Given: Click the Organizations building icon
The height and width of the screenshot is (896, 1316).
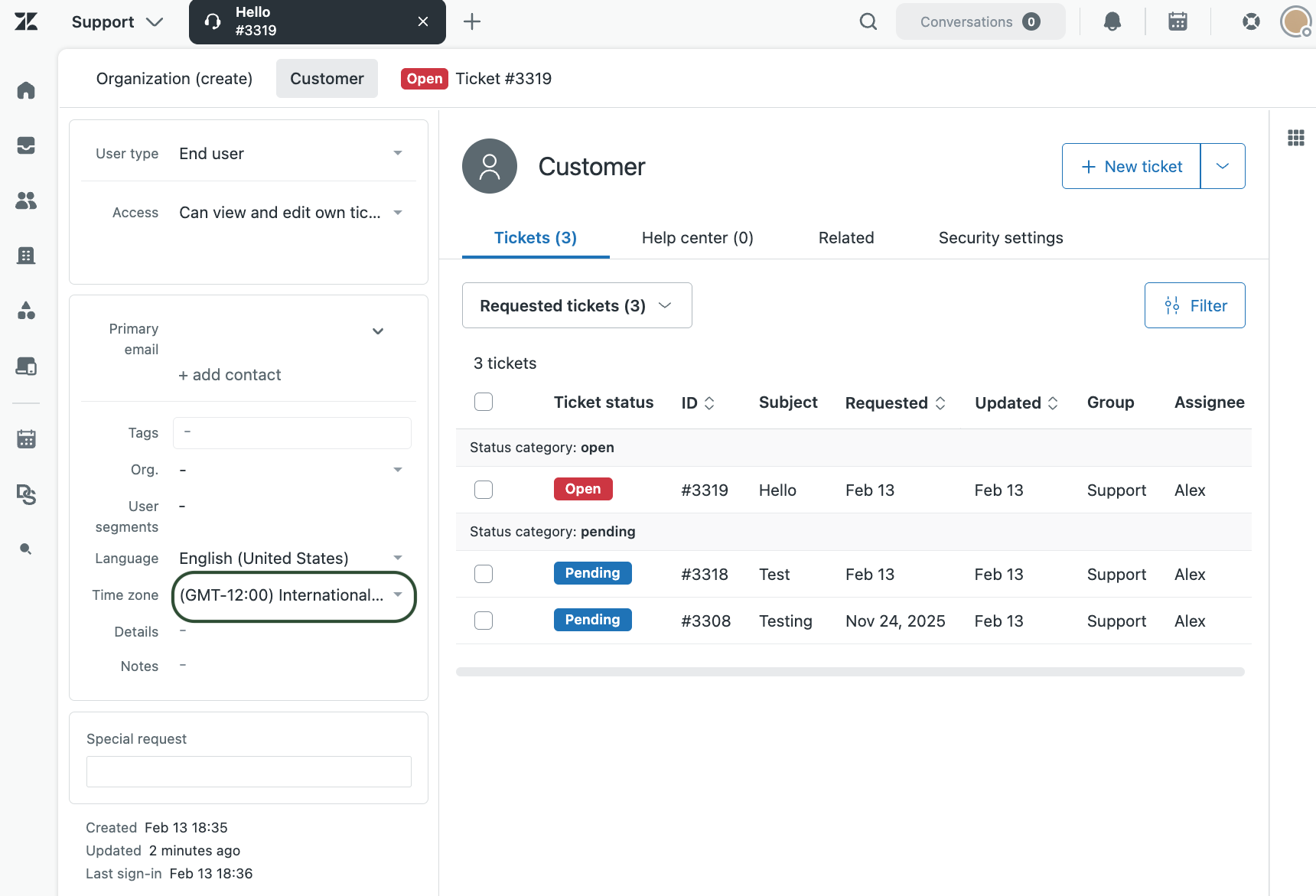Looking at the screenshot, I should (25, 255).
